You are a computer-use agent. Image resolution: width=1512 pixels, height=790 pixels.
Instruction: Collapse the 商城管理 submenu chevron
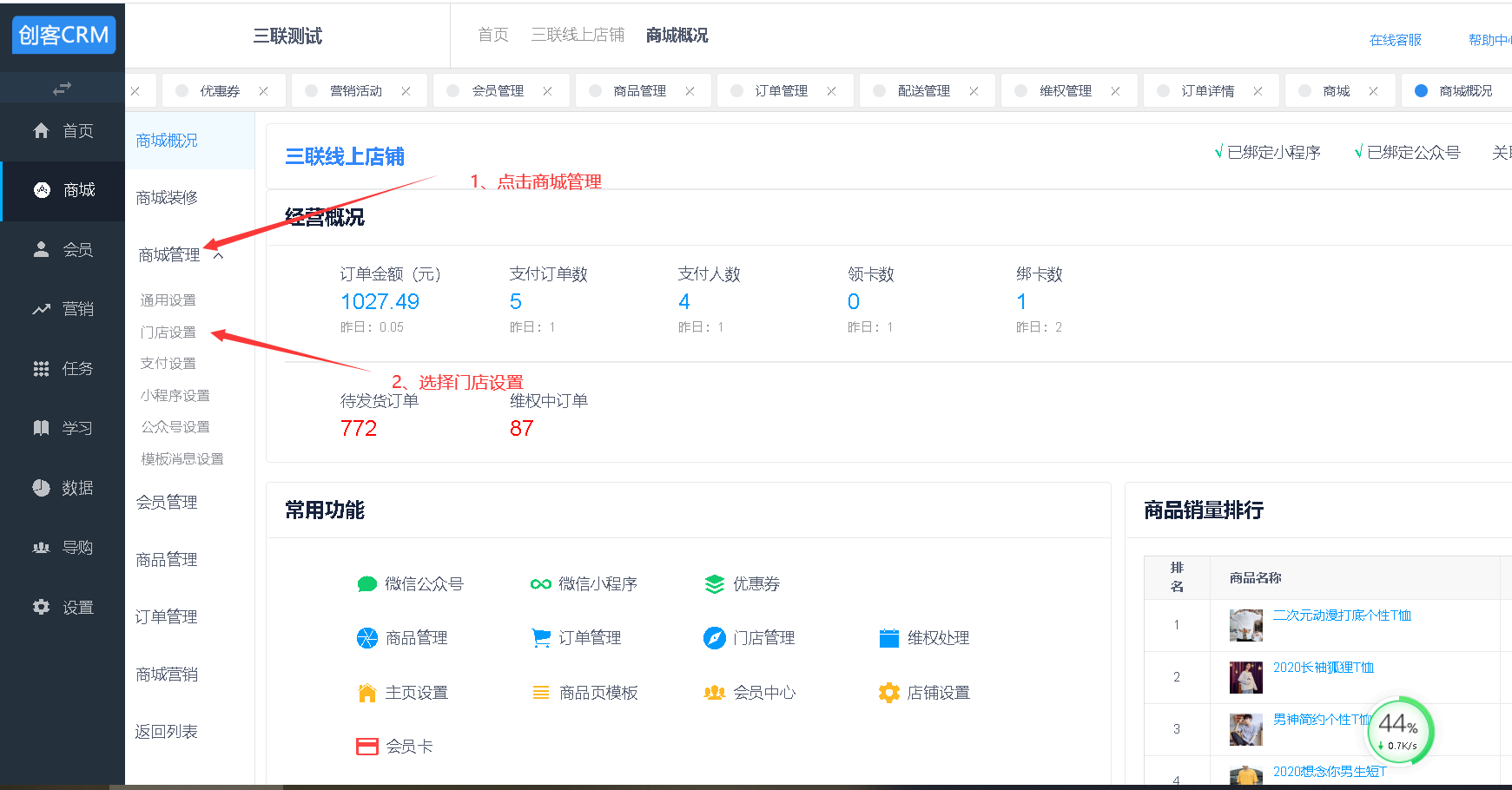219,255
